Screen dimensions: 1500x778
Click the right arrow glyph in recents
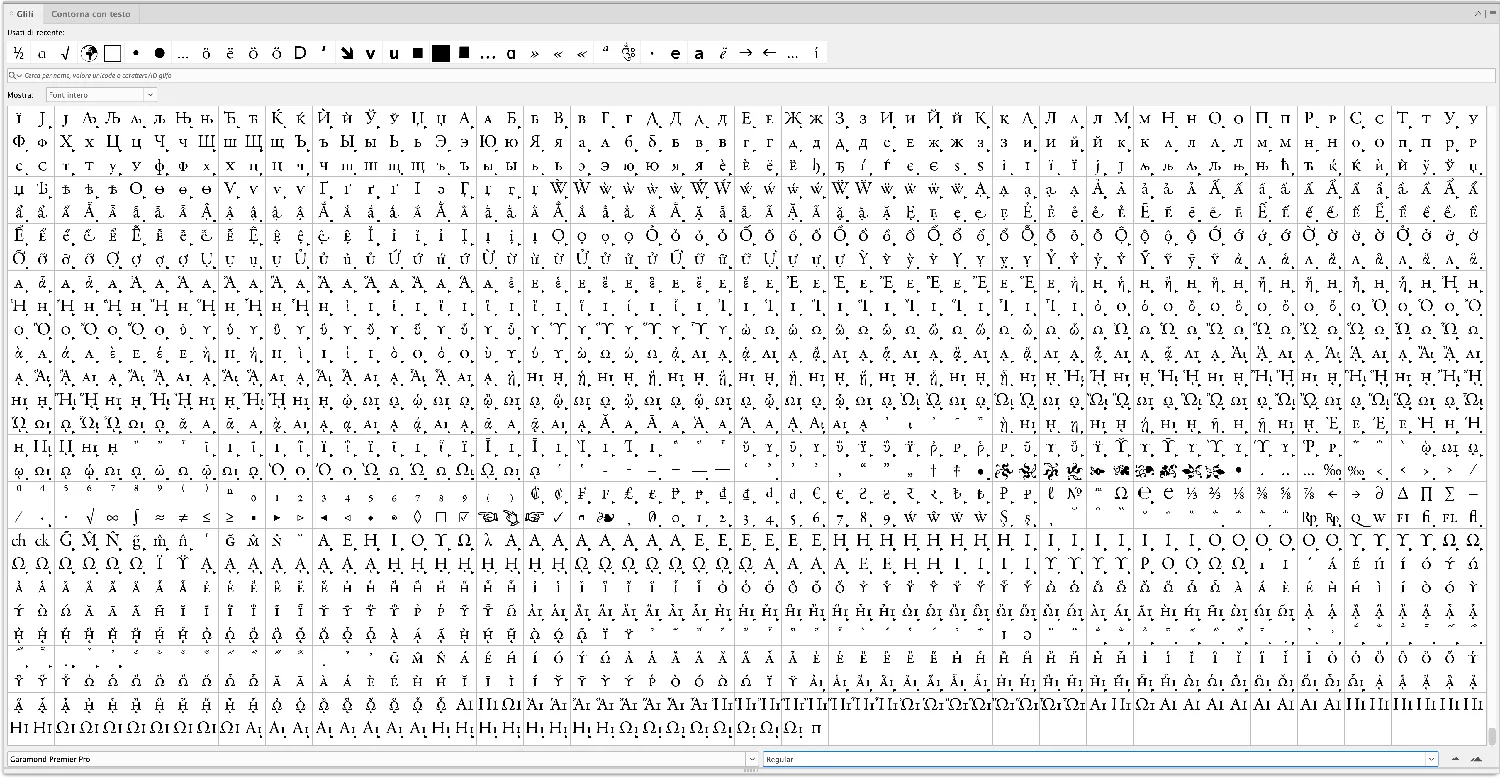tap(745, 53)
